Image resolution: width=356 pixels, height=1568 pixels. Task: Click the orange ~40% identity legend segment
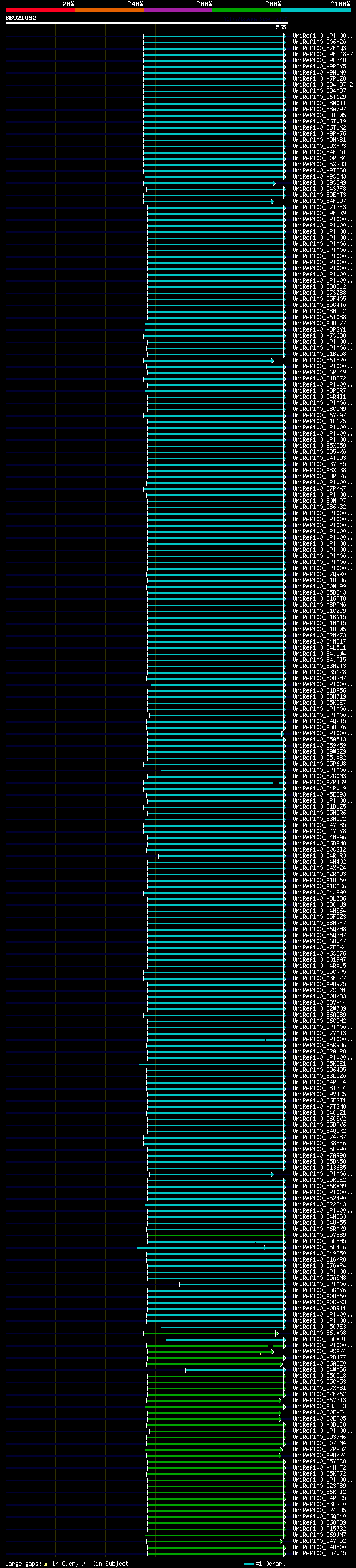click(109, 10)
